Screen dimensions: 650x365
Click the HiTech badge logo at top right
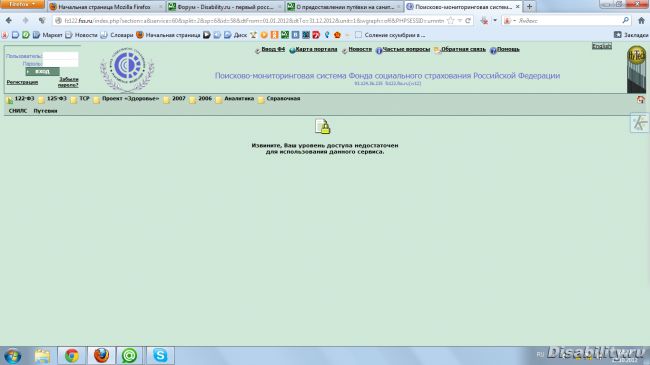(636, 69)
